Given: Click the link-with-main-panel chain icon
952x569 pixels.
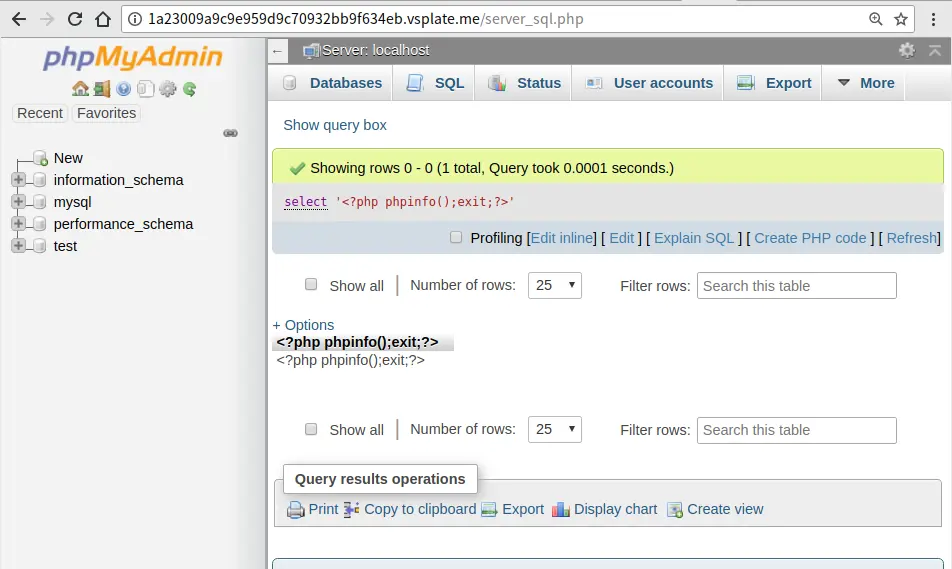Looking at the screenshot, I should (231, 133).
